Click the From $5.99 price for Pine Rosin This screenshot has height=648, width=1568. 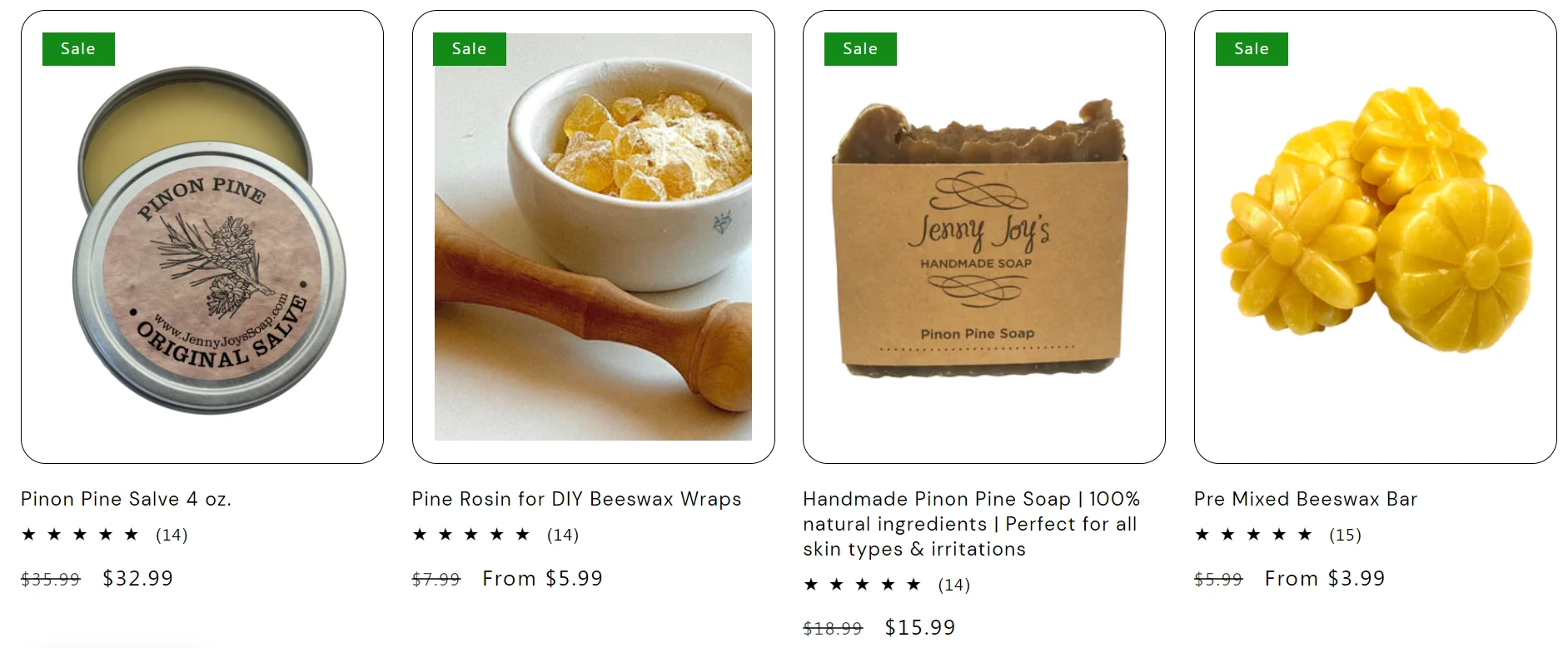[x=542, y=578]
